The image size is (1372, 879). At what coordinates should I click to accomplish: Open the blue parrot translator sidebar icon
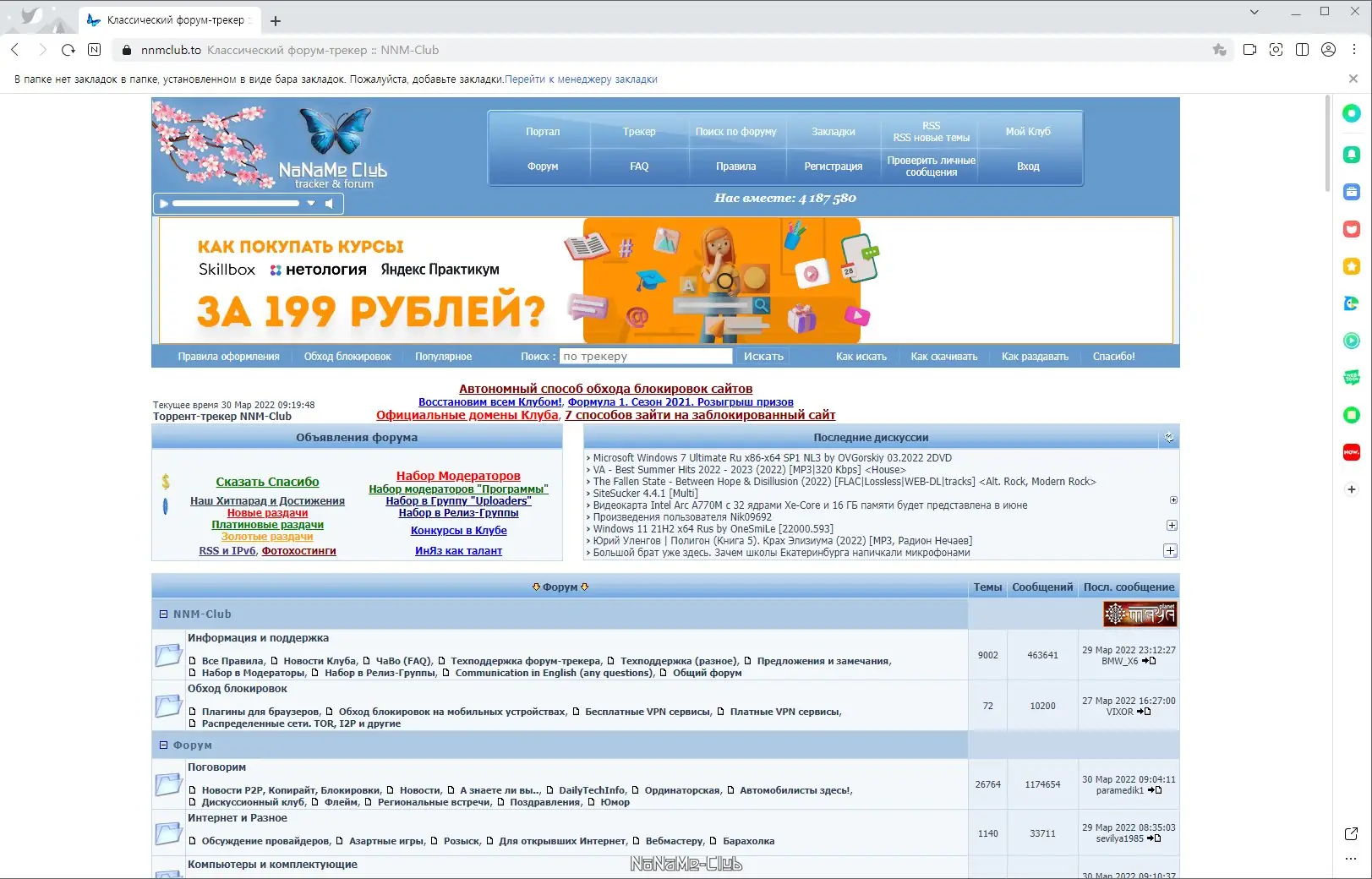tap(1352, 303)
